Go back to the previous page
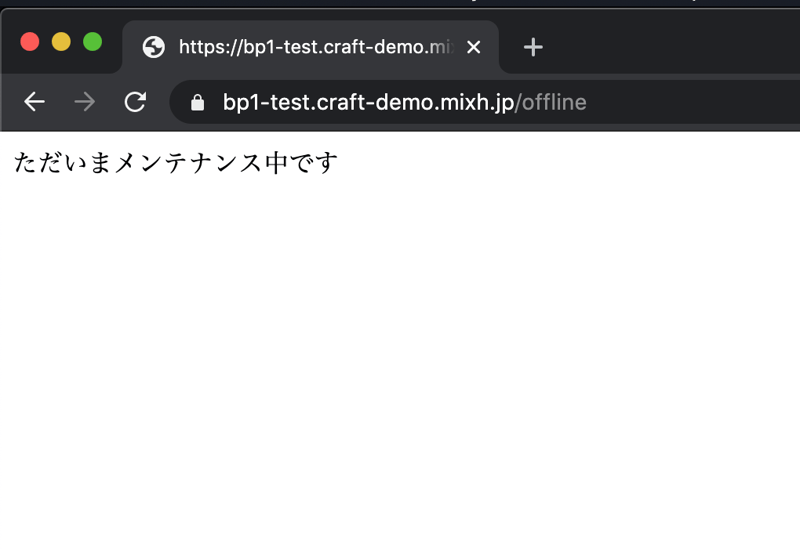The width and height of the screenshot is (800, 550). [x=34, y=102]
